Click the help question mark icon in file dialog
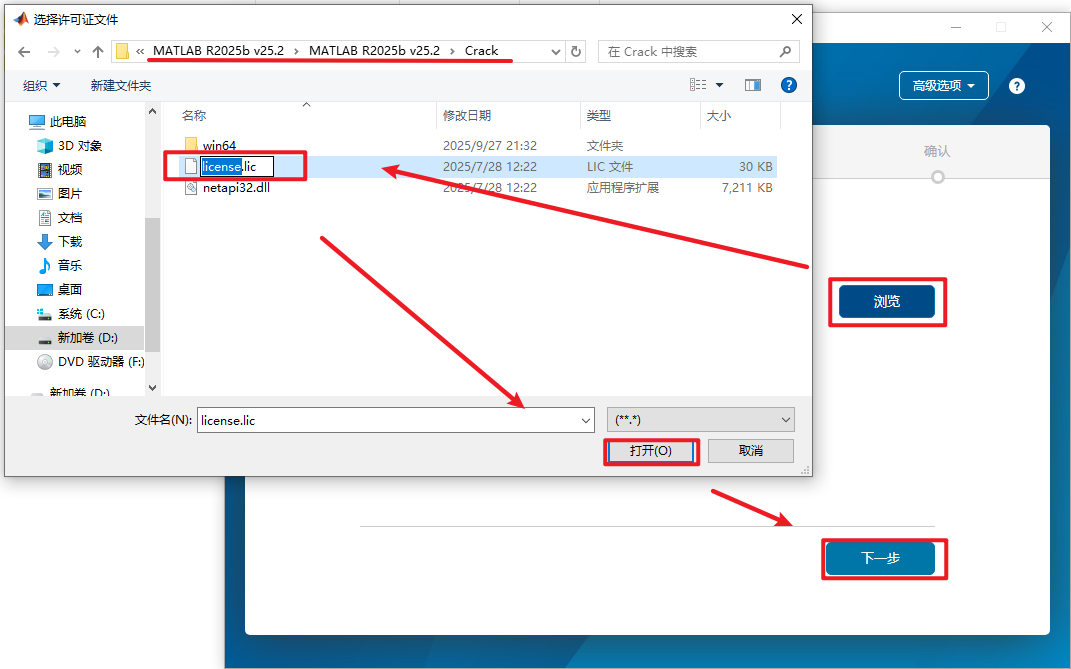 pos(788,86)
